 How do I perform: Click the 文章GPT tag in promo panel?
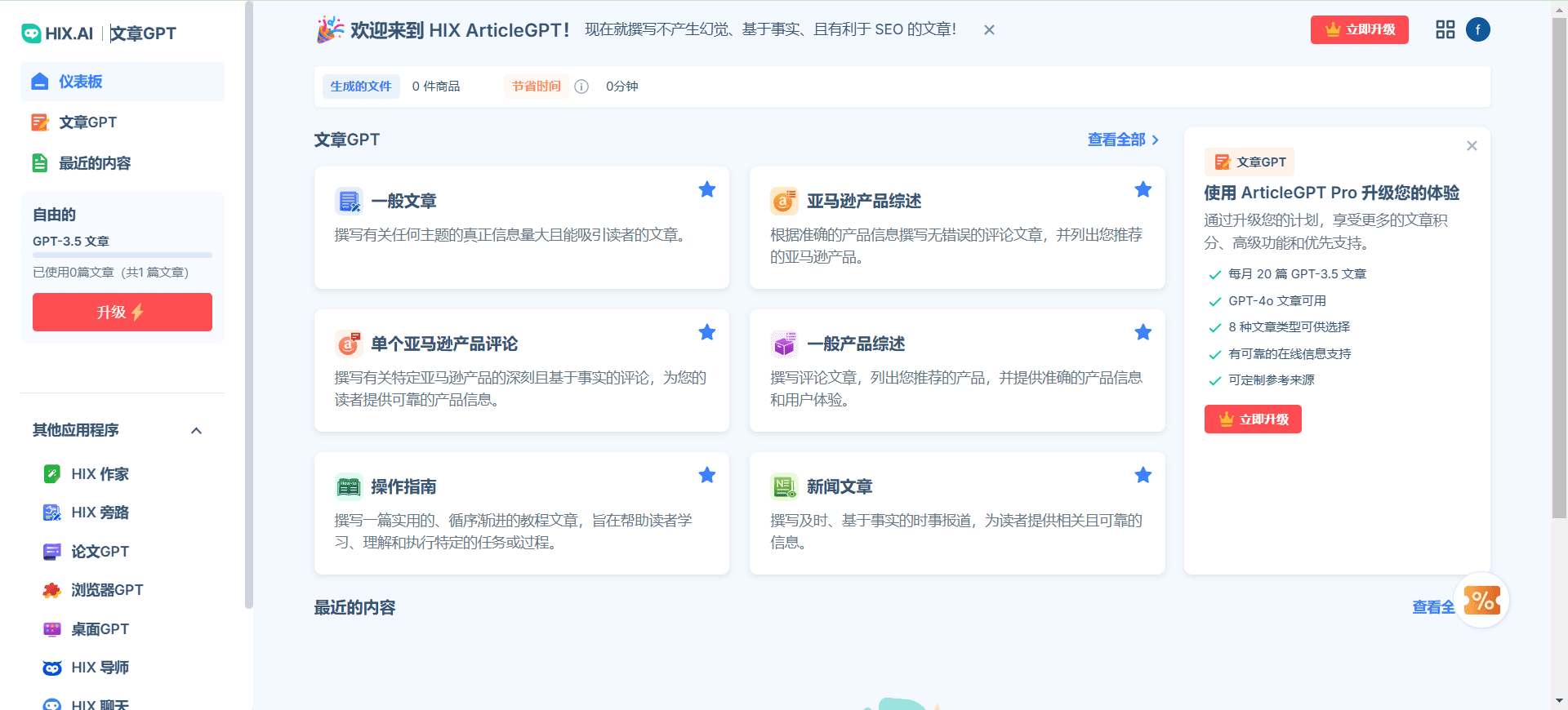(1249, 162)
